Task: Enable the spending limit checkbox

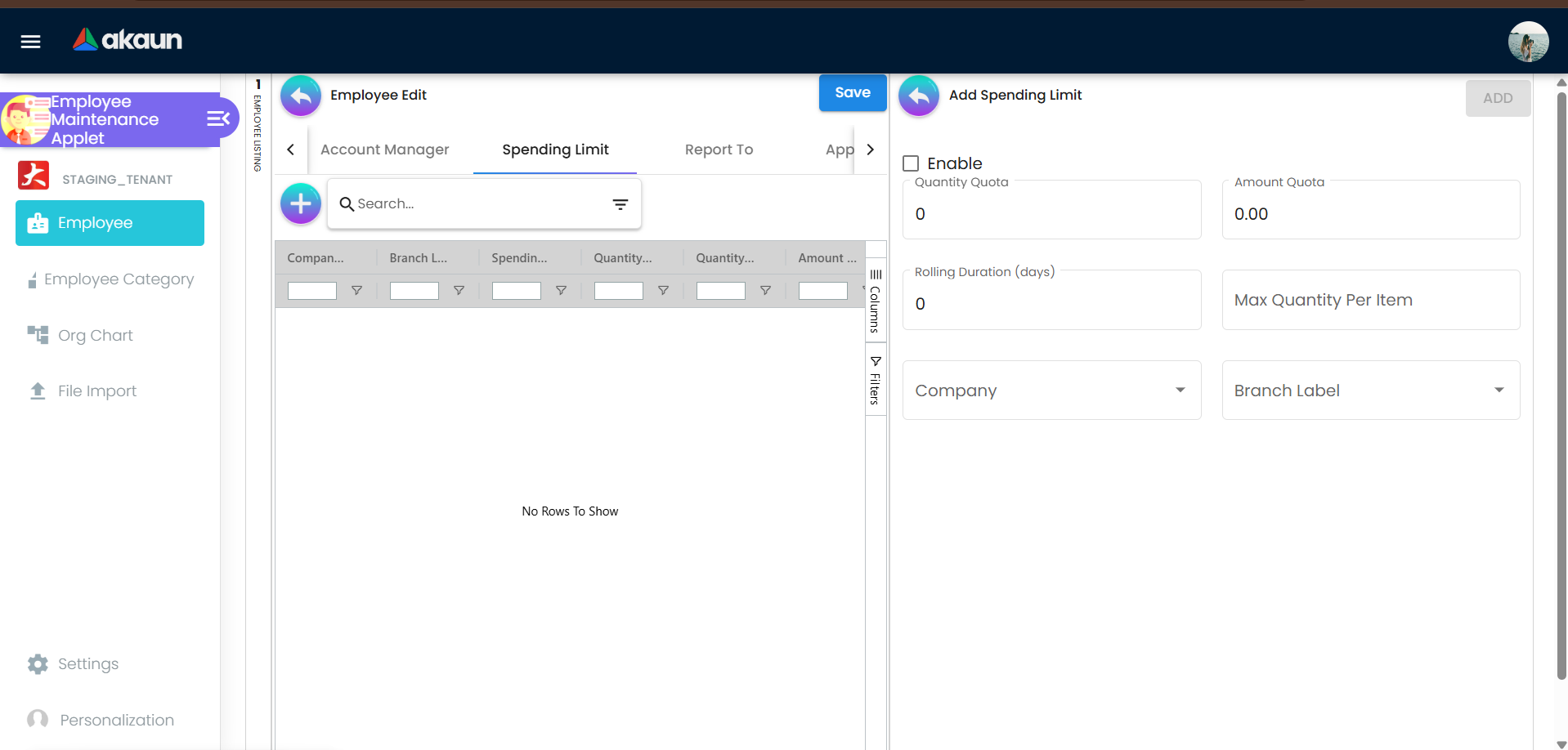Action: (911, 163)
